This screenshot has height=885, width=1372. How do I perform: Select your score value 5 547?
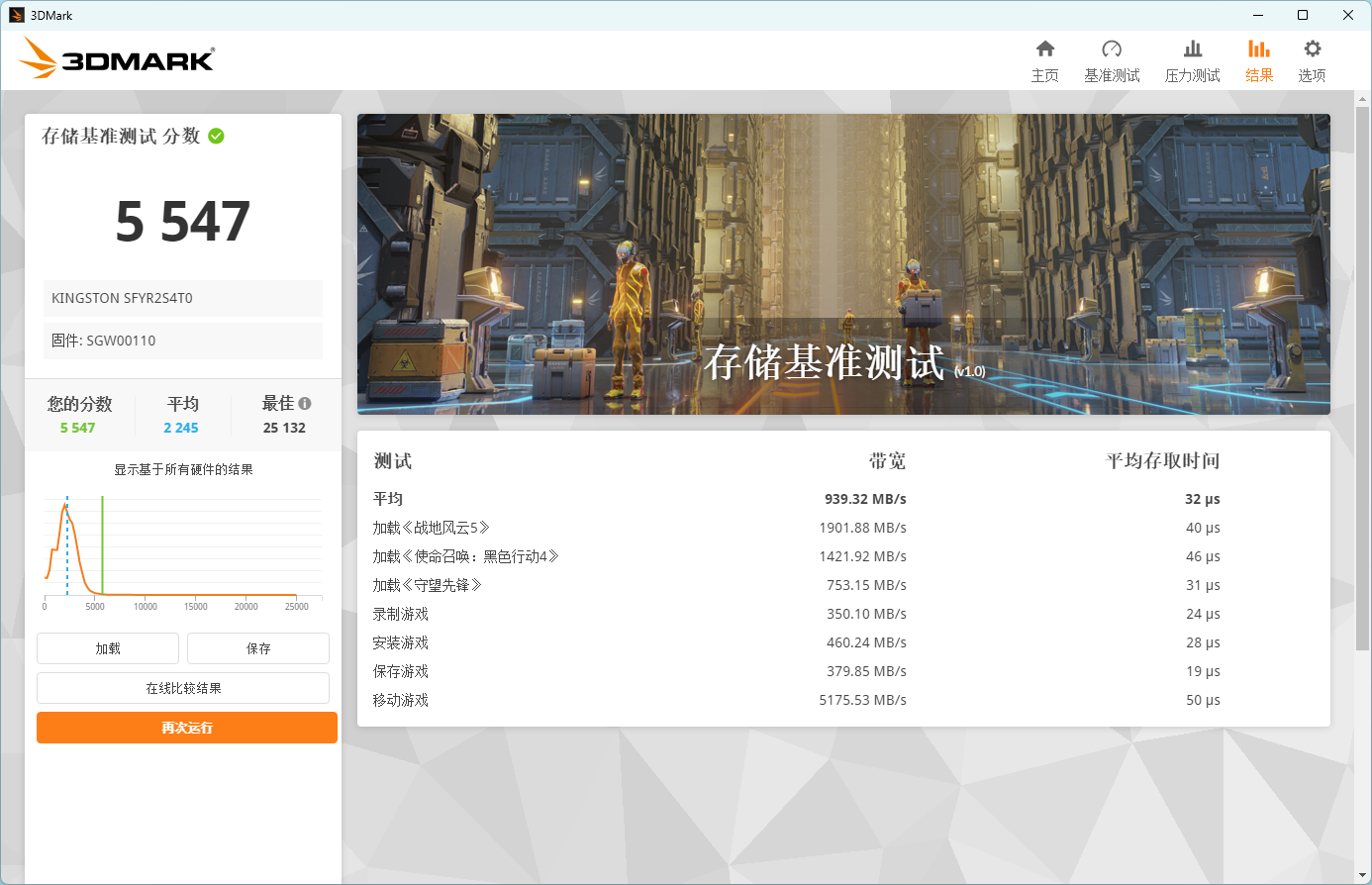(78, 428)
